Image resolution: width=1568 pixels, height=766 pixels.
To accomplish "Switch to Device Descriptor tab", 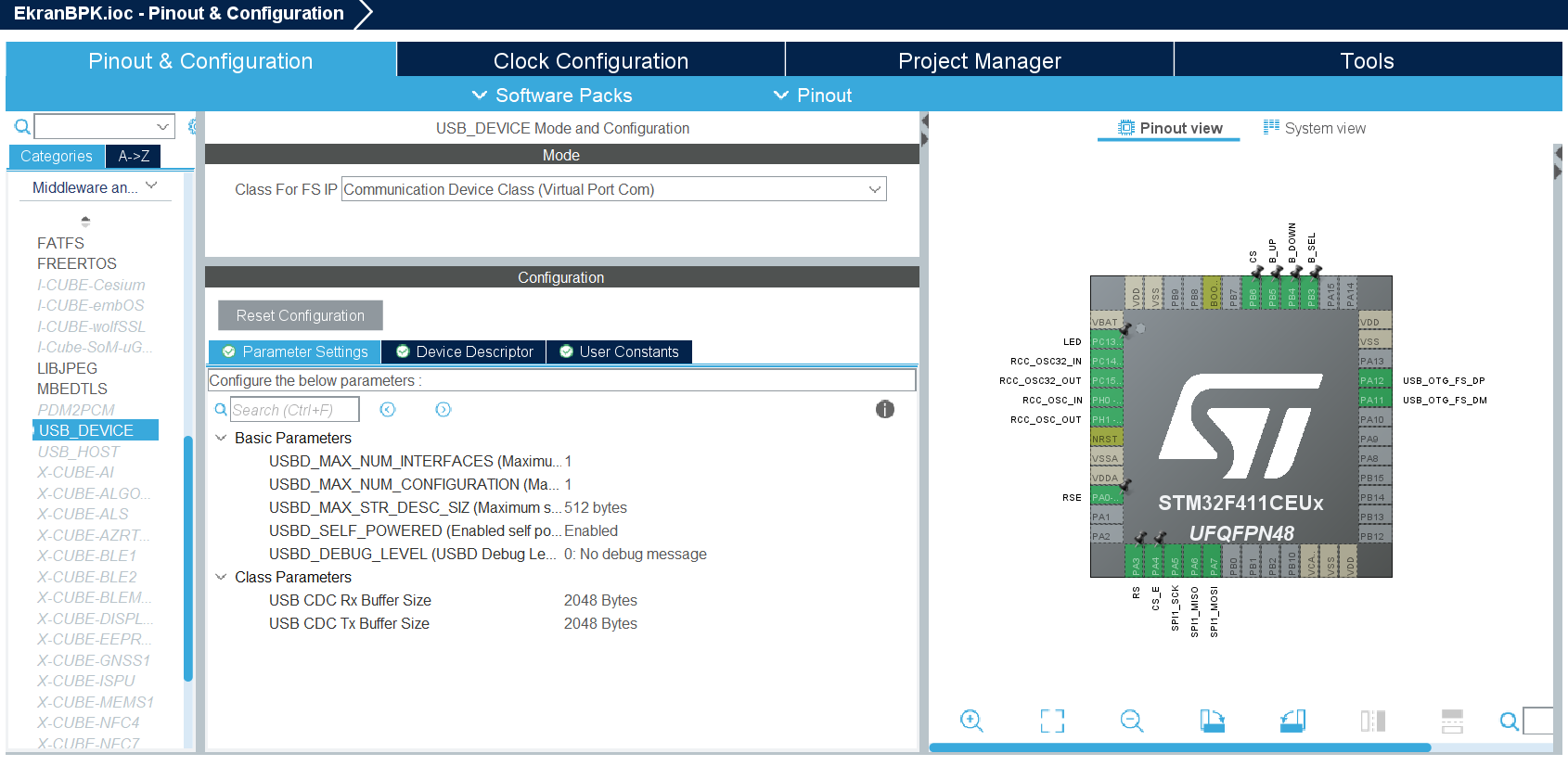I will click(x=464, y=351).
